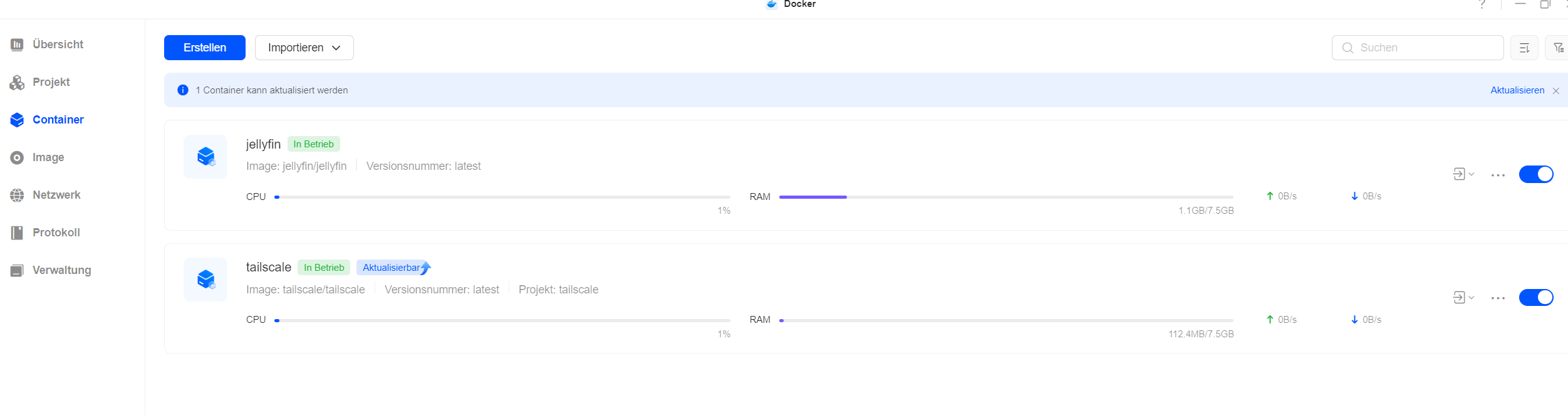Click the tailscale RAM usage bar

coord(1006,320)
